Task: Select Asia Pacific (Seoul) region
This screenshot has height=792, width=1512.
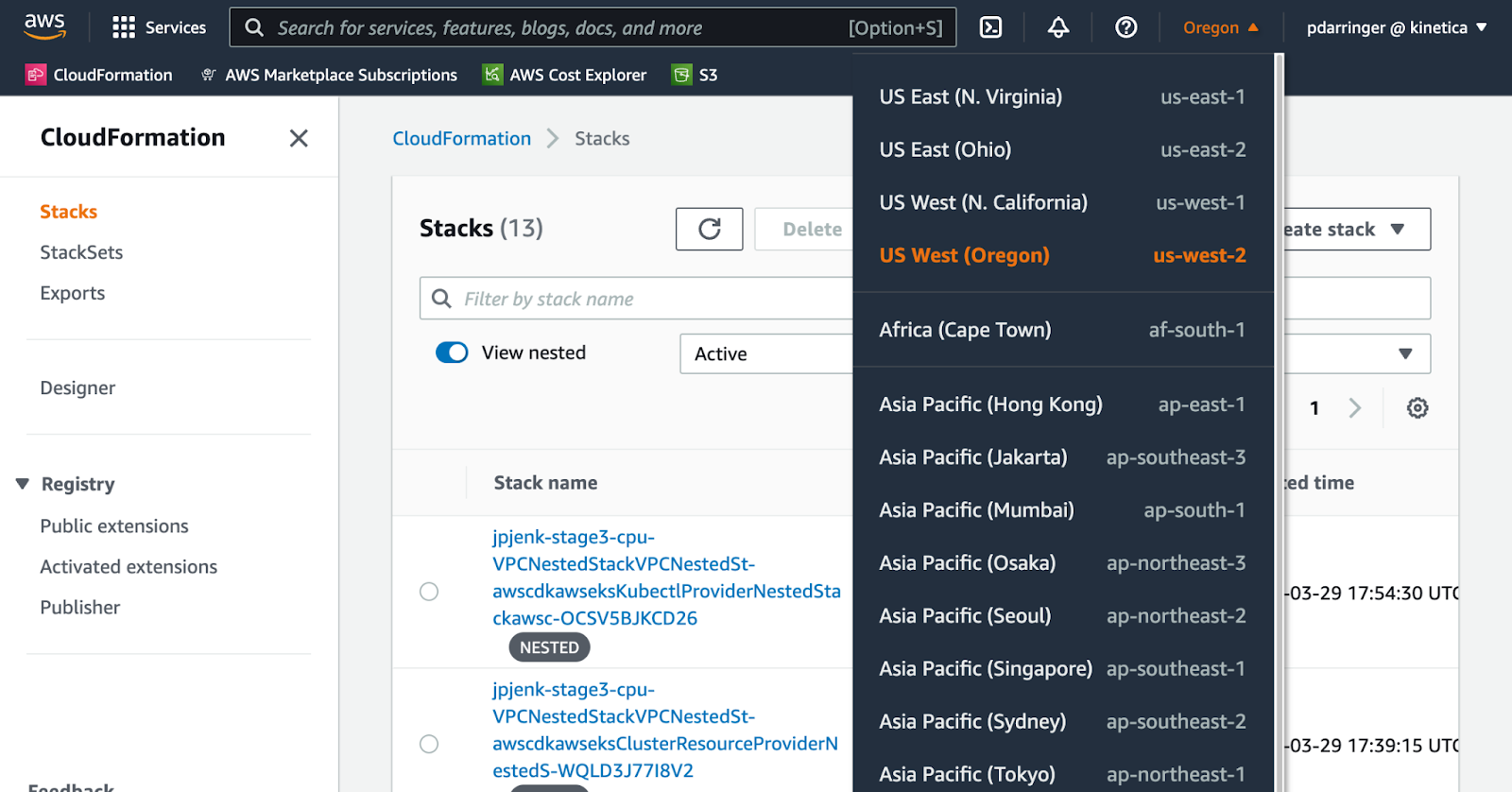Action: (x=1063, y=616)
